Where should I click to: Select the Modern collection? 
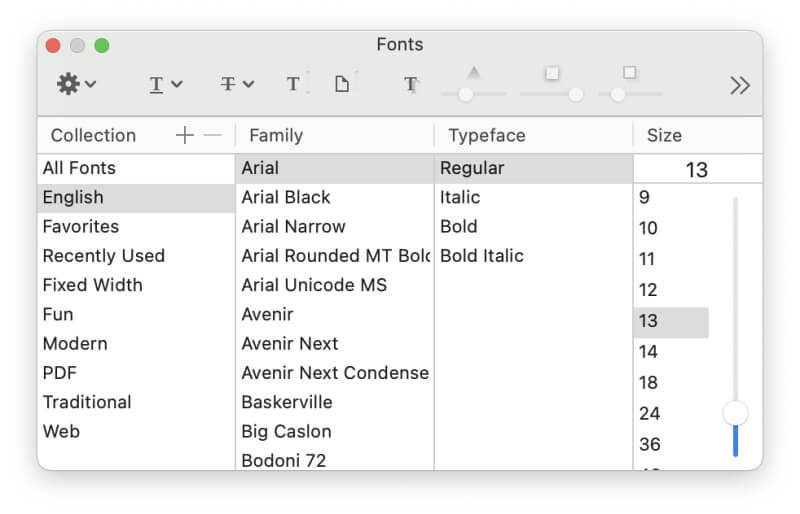136,344
